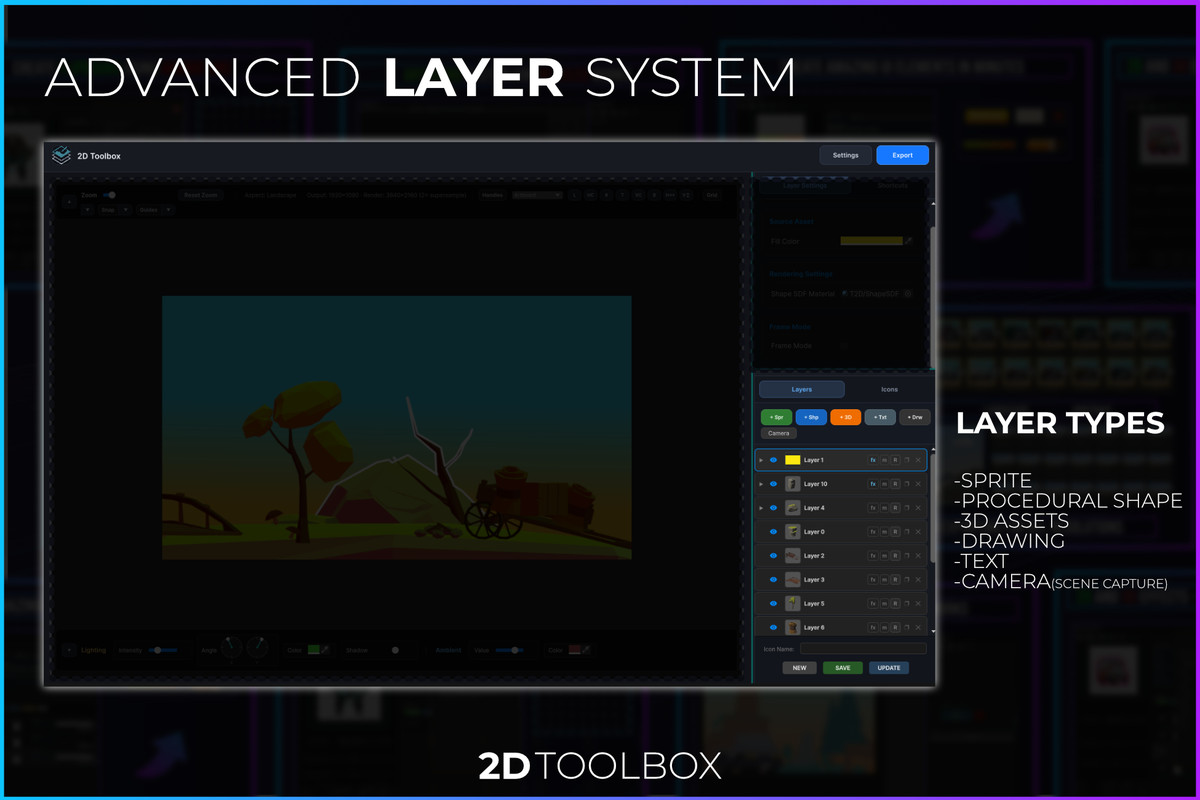Open the fx effects for Layer 4

873,508
